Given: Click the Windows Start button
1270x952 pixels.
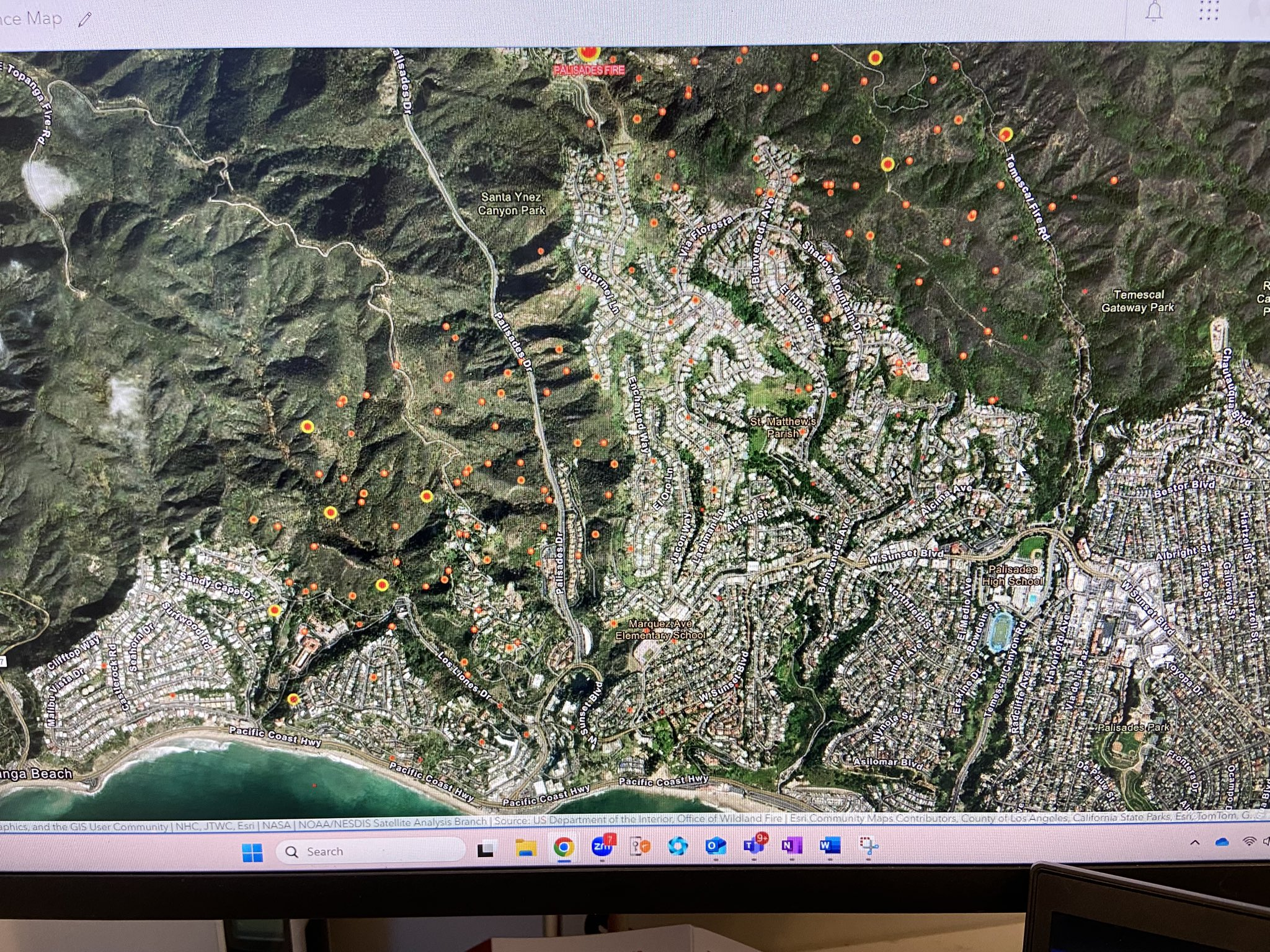Looking at the screenshot, I should [252, 853].
